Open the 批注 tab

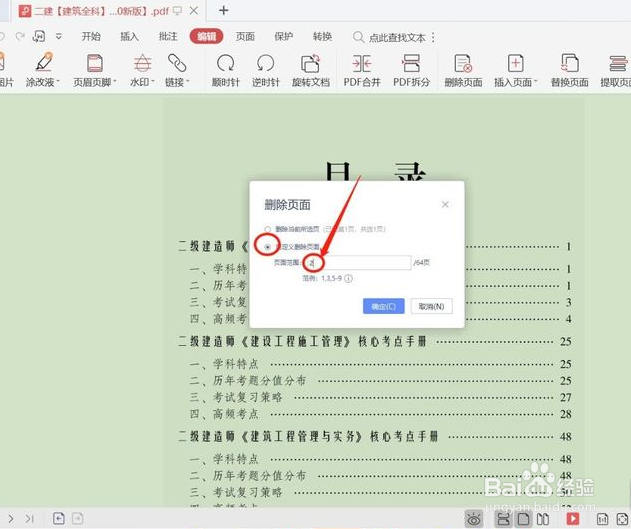(x=168, y=37)
